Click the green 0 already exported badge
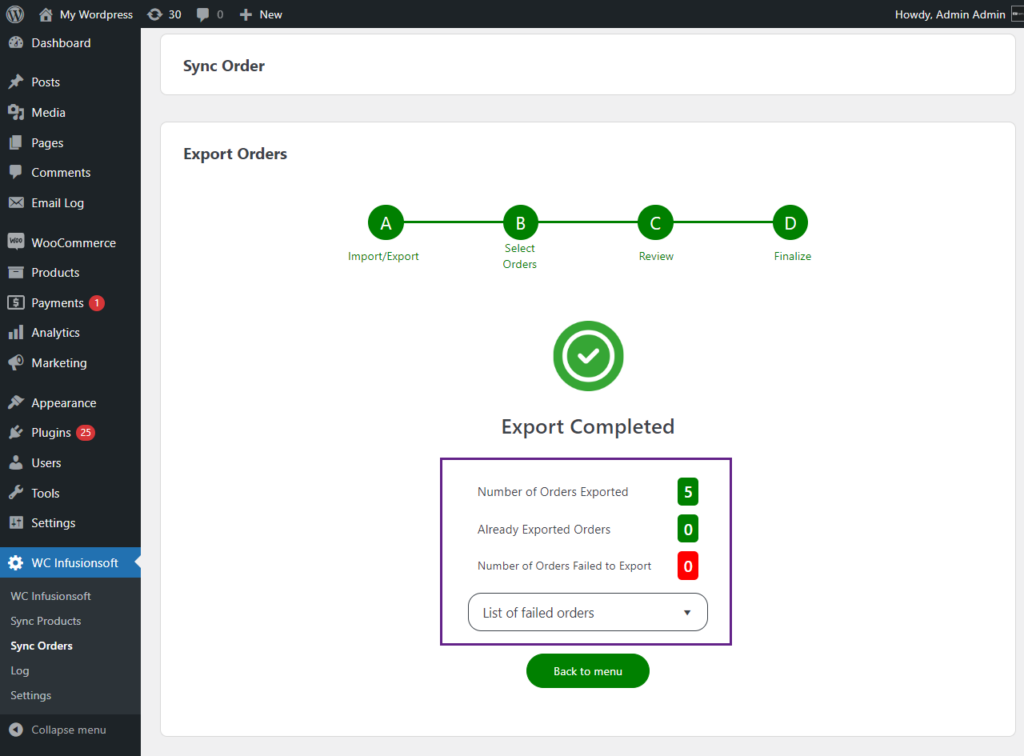This screenshot has height=756, width=1024. point(688,529)
